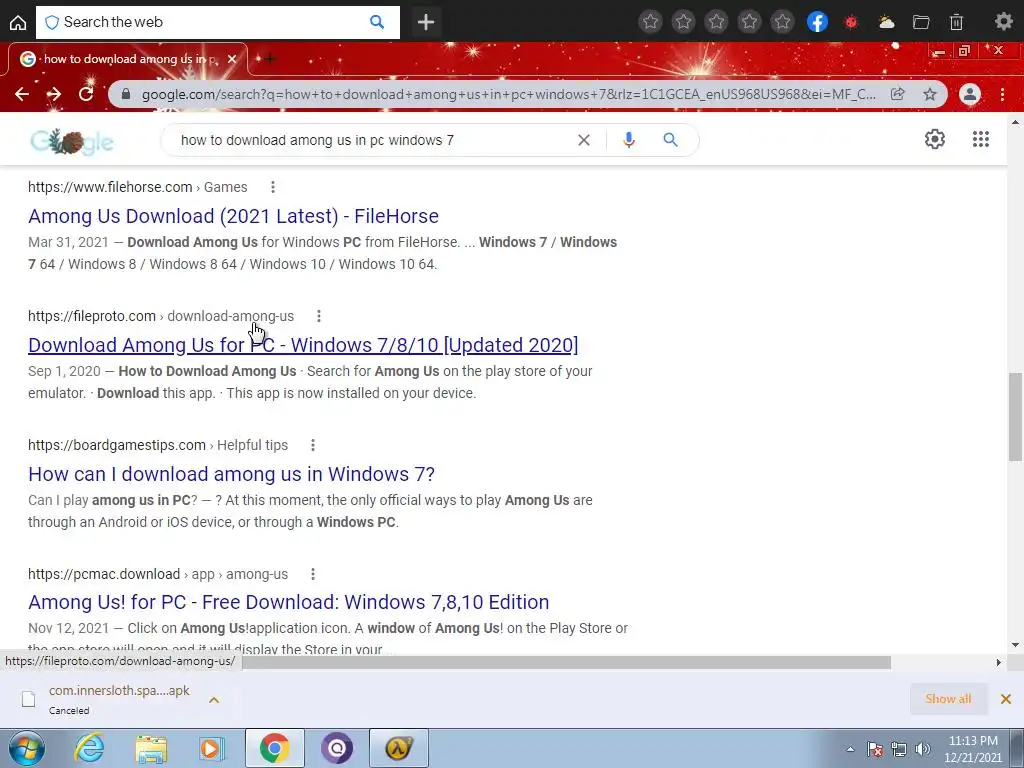The image size is (1024, 768).
Task: Close the 'how to download among us' tab
Action: click(232, 59)
